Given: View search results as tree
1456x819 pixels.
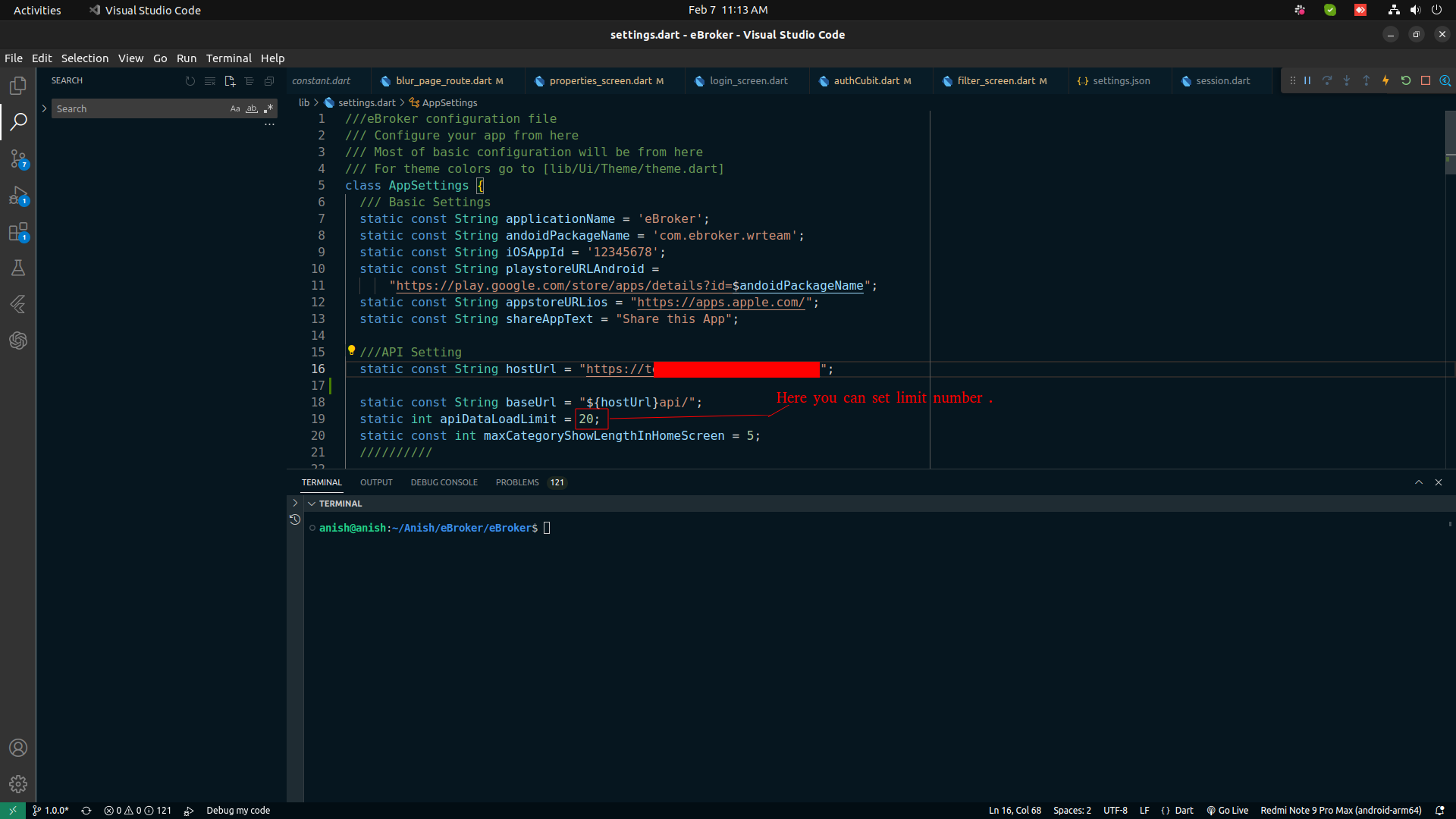Looking at the screenshot, I should 249,81.
